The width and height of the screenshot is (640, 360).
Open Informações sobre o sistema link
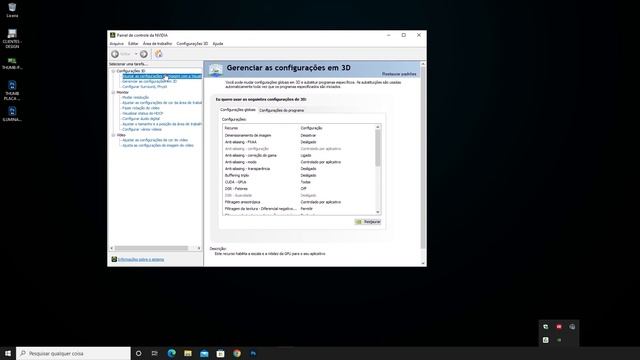tap(141, 259)
